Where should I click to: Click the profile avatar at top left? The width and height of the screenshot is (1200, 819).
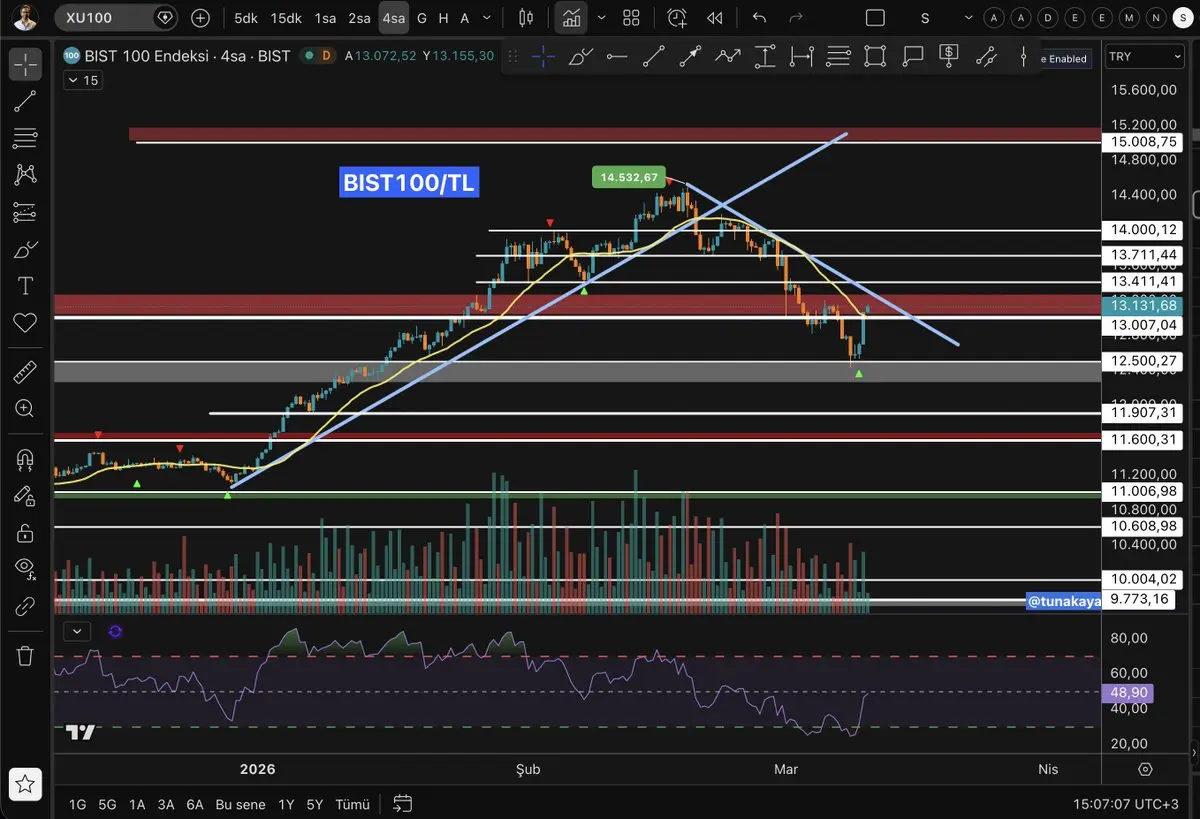pos(26,17)
